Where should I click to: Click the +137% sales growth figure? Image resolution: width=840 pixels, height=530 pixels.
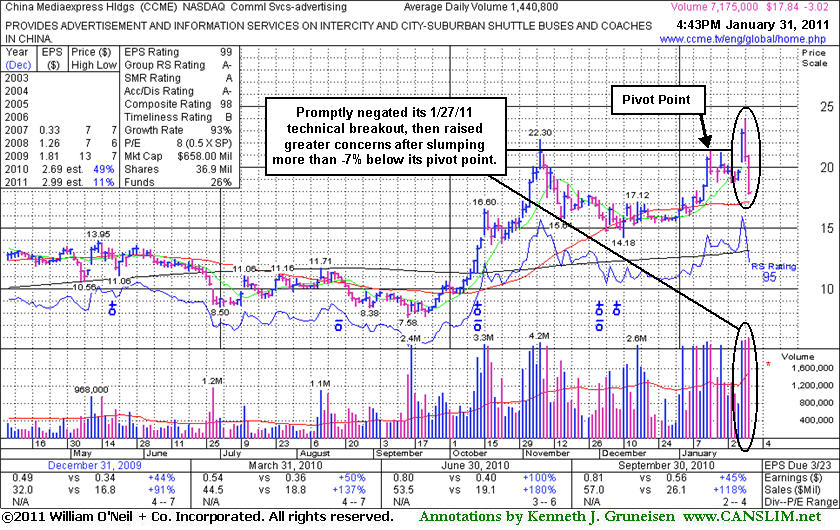[350, 490]
